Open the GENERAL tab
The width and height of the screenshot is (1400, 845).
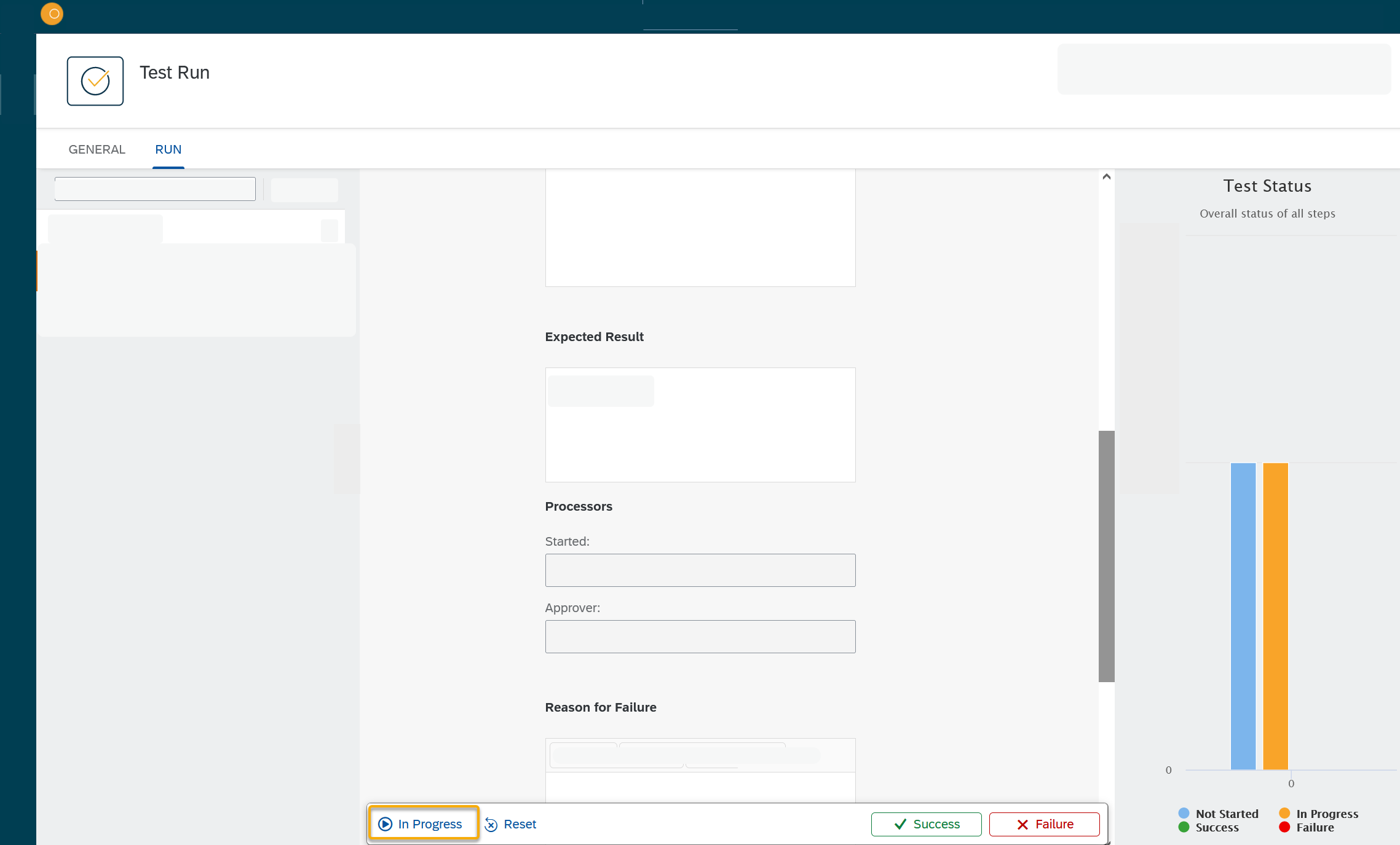[x=97, y=149]
